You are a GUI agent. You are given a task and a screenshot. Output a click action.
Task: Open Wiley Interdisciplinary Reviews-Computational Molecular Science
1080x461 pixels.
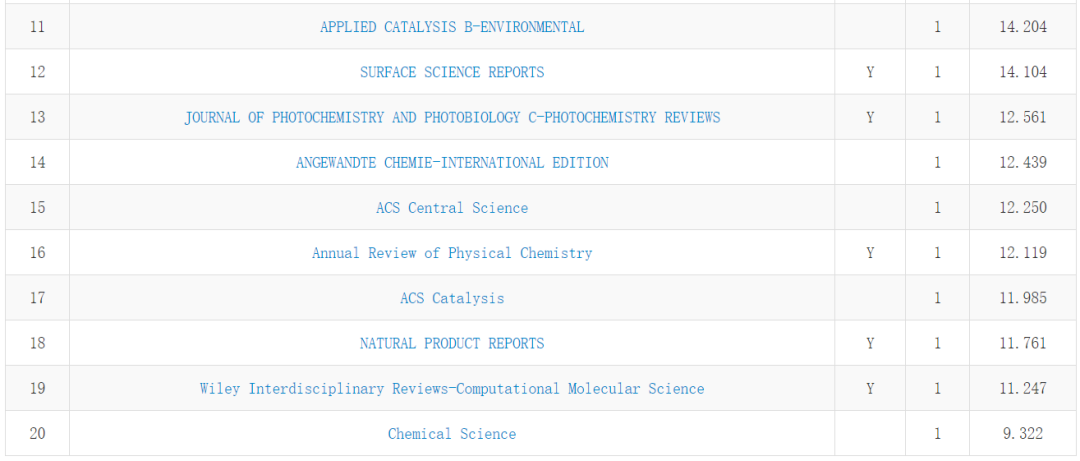point(452,388)
